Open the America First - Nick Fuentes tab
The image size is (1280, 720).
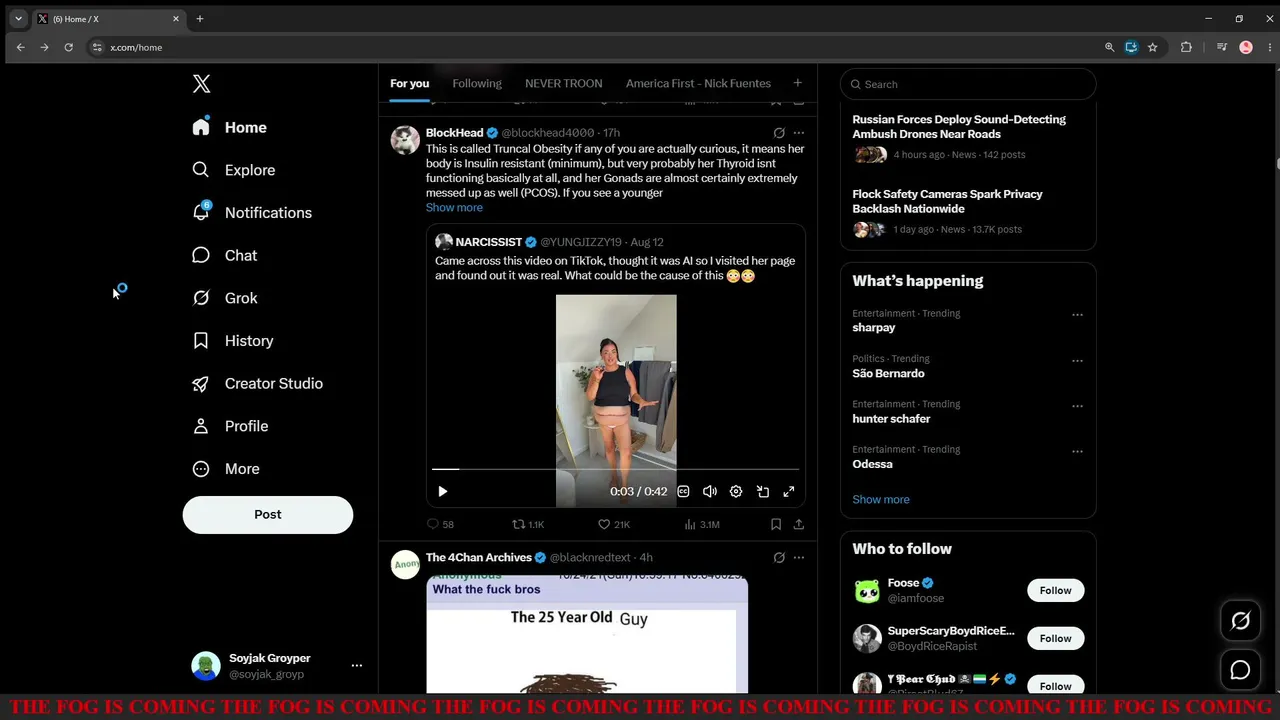698,83
